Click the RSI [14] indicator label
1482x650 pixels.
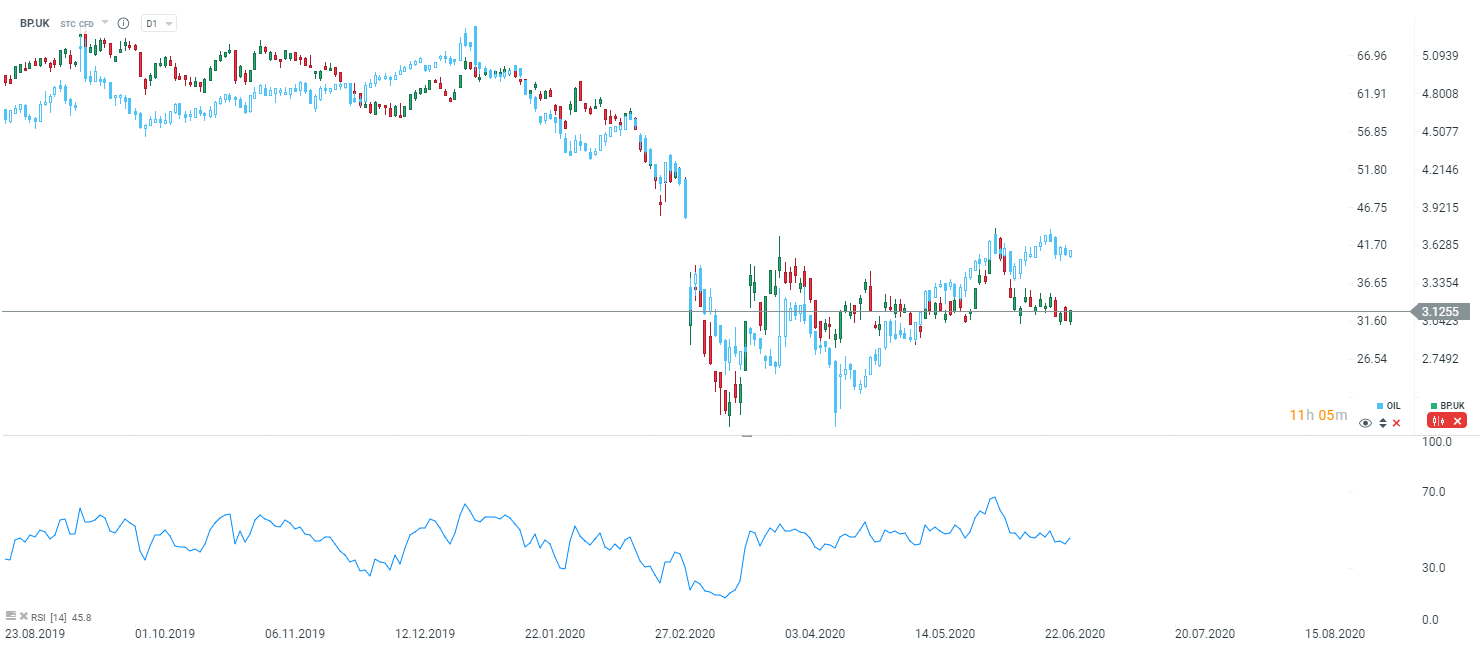(x=48, y=617)
